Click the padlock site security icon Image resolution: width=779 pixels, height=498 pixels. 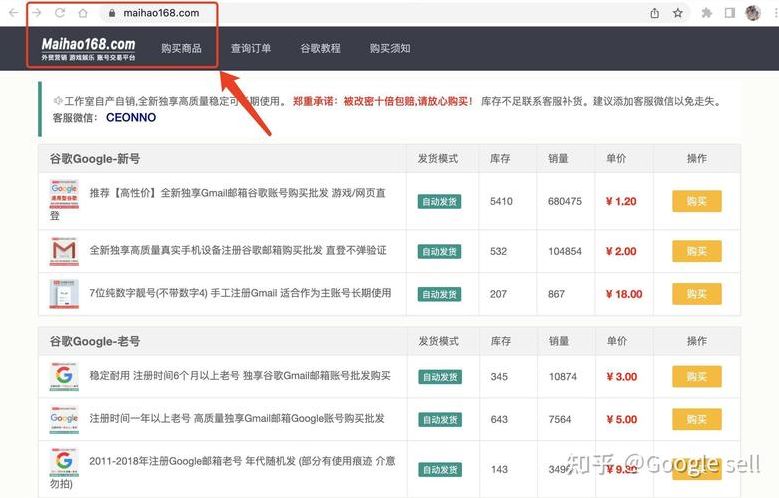point(112,13)
